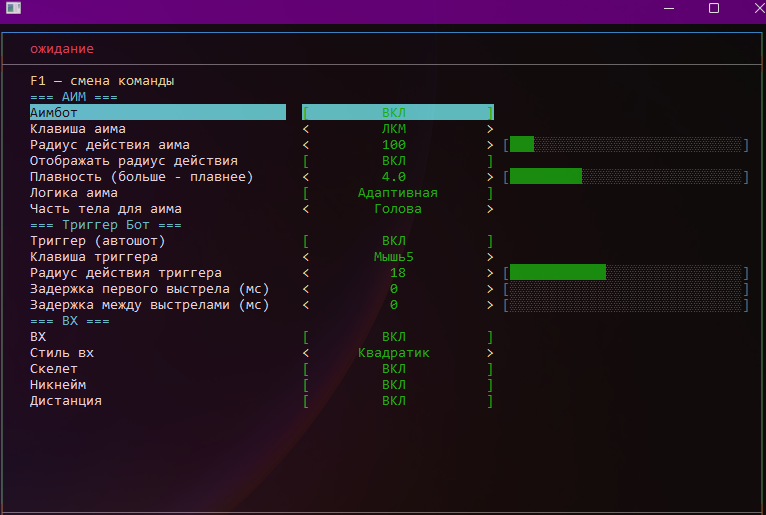766x515 pixels.
Task: Toggle Логика аима Адаптивная value
Action: [x=398, y=193]
